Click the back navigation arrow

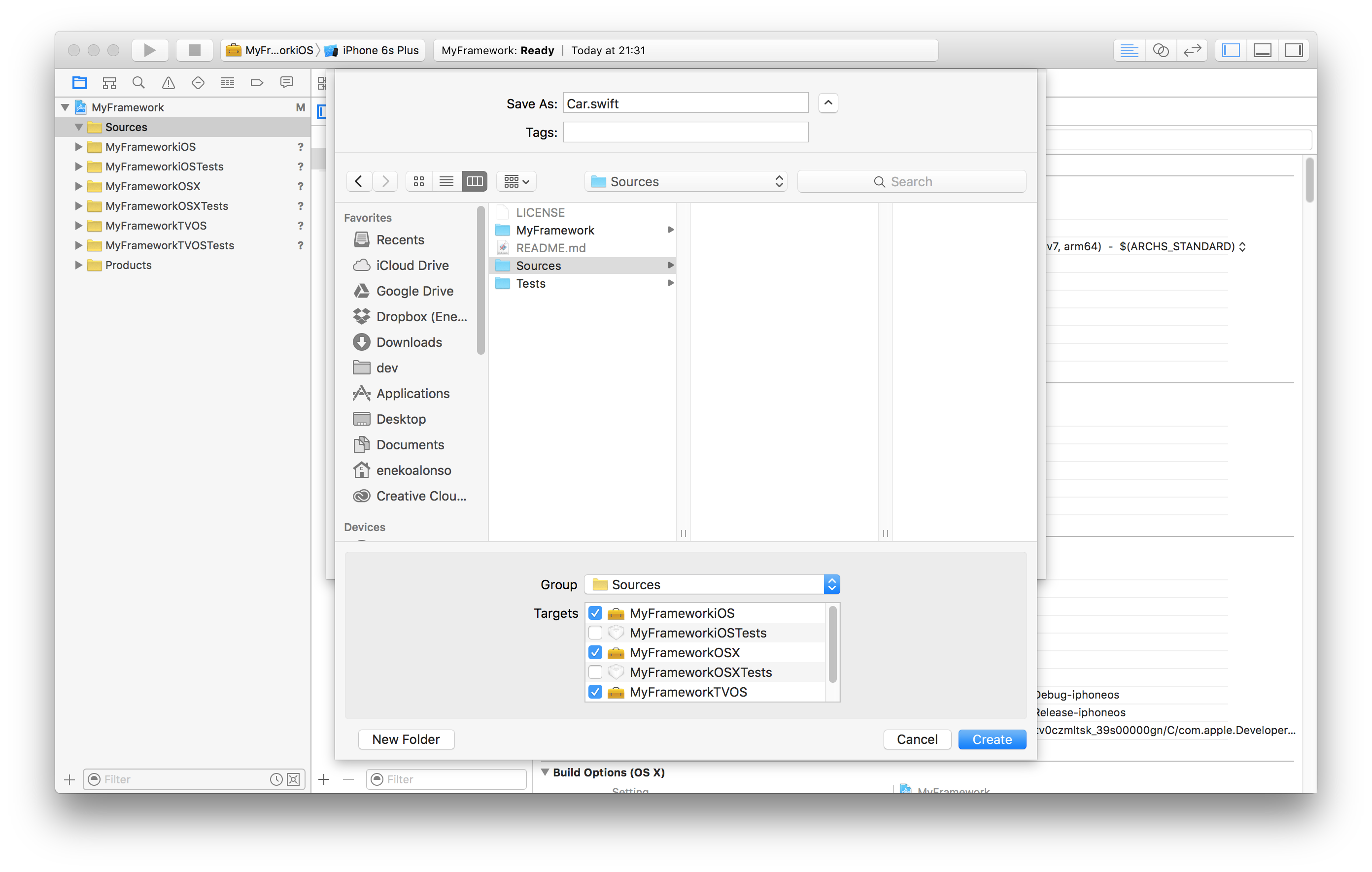[x=358, y=181]
